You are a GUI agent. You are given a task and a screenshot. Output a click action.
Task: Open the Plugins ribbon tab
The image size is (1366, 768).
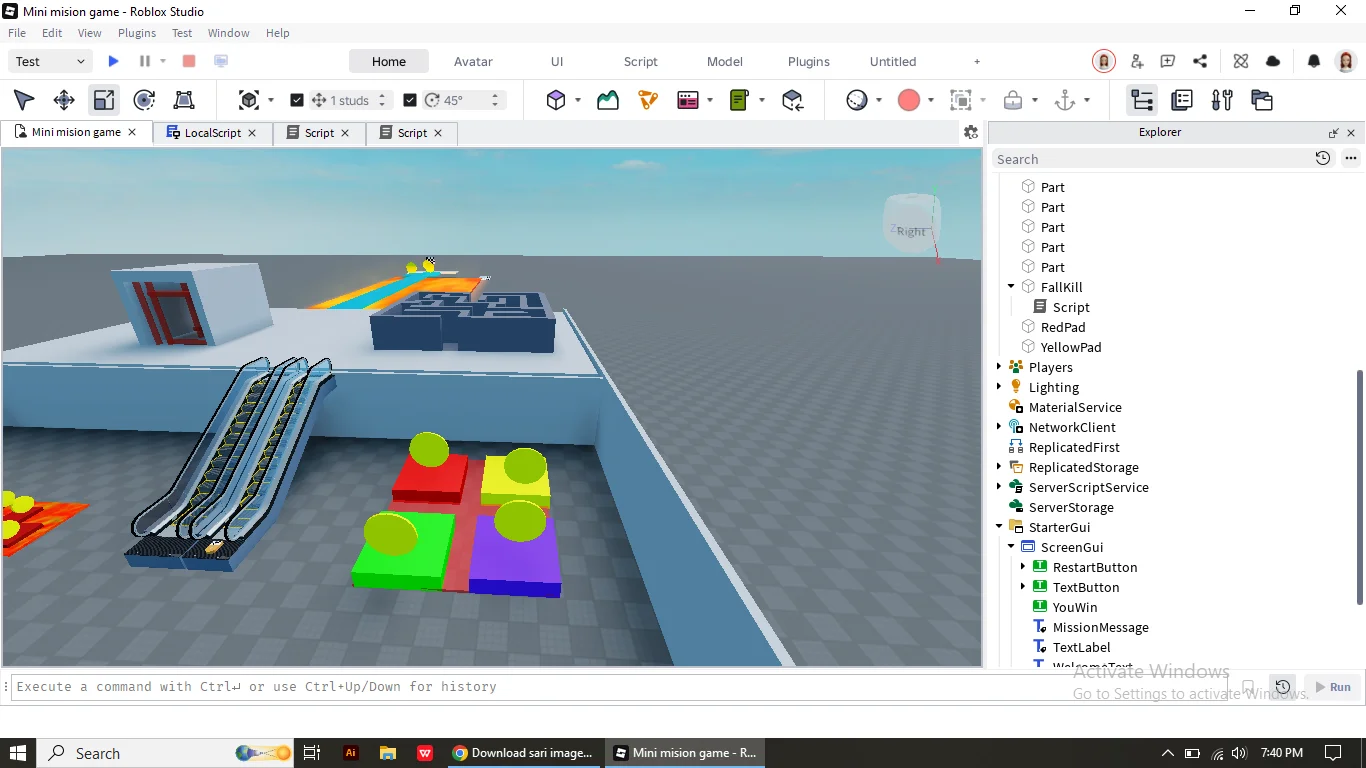808,61
